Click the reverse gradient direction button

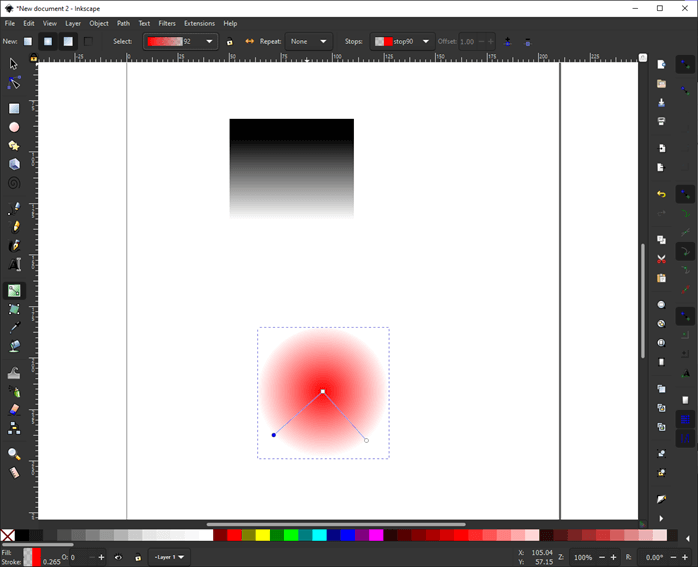(x=249, y=42)
